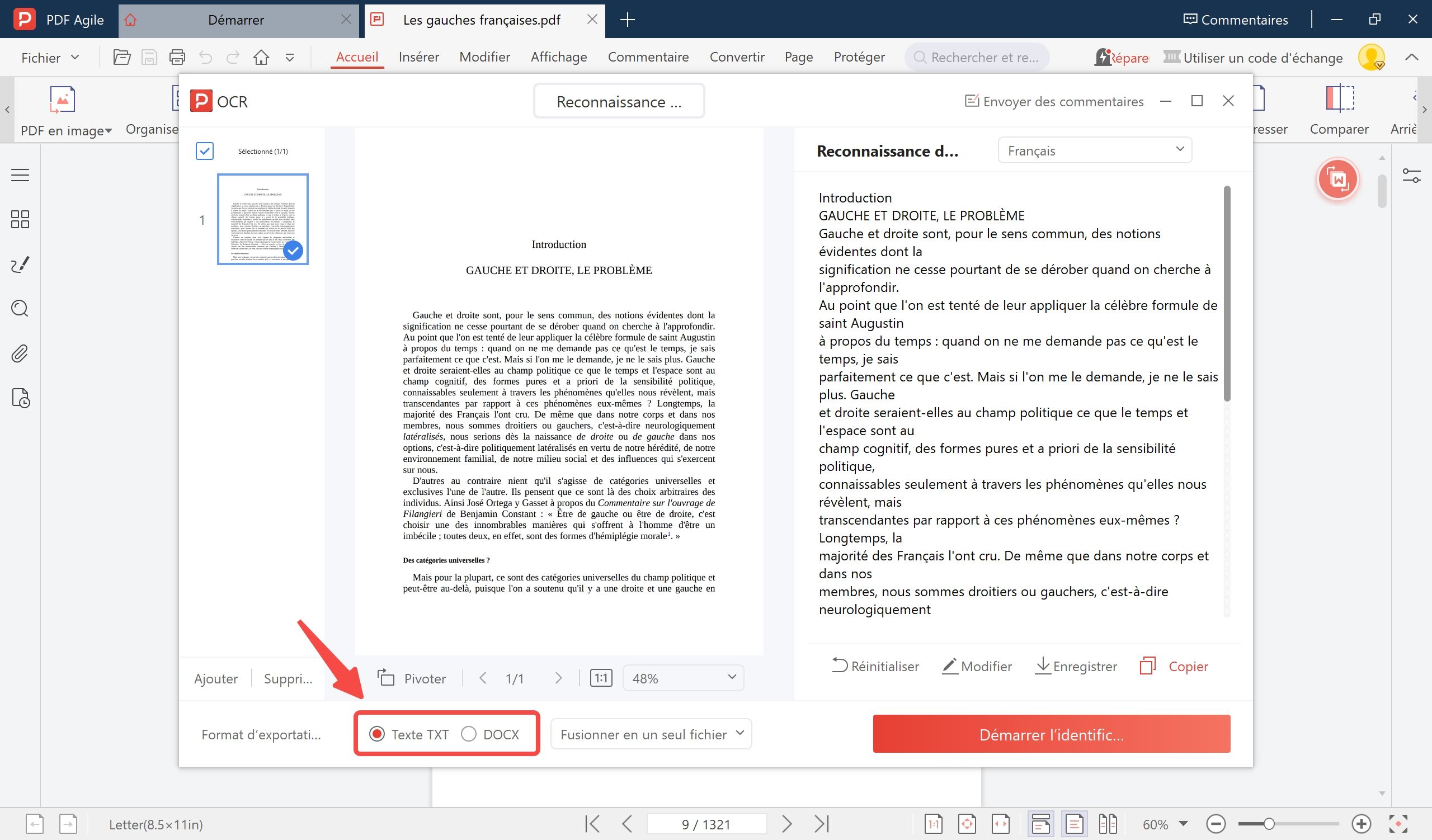Expand PDF en image dropdown arrow
Screen dimensions: 1432x840
(109, 131)
